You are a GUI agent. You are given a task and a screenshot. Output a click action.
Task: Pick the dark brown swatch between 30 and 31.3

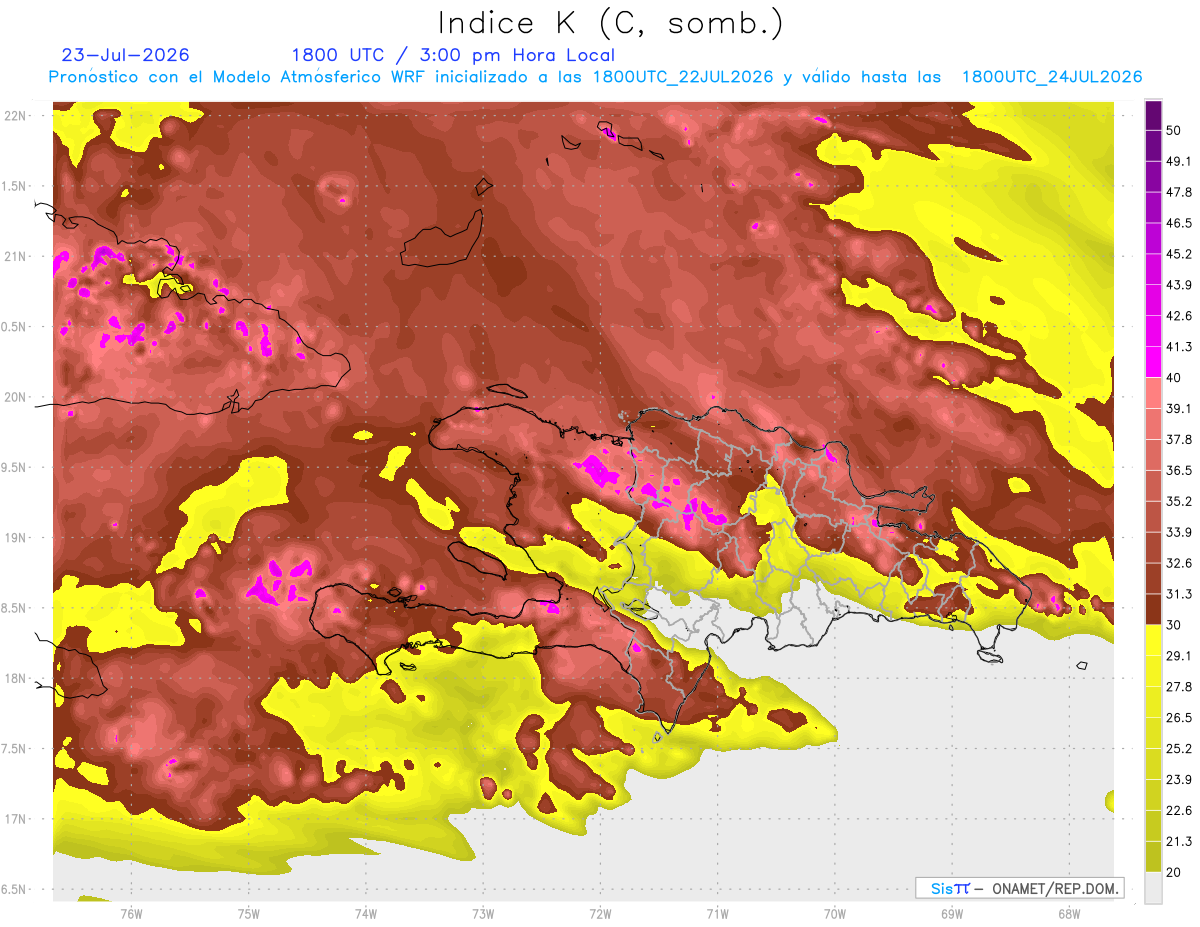click(1153, 610)
